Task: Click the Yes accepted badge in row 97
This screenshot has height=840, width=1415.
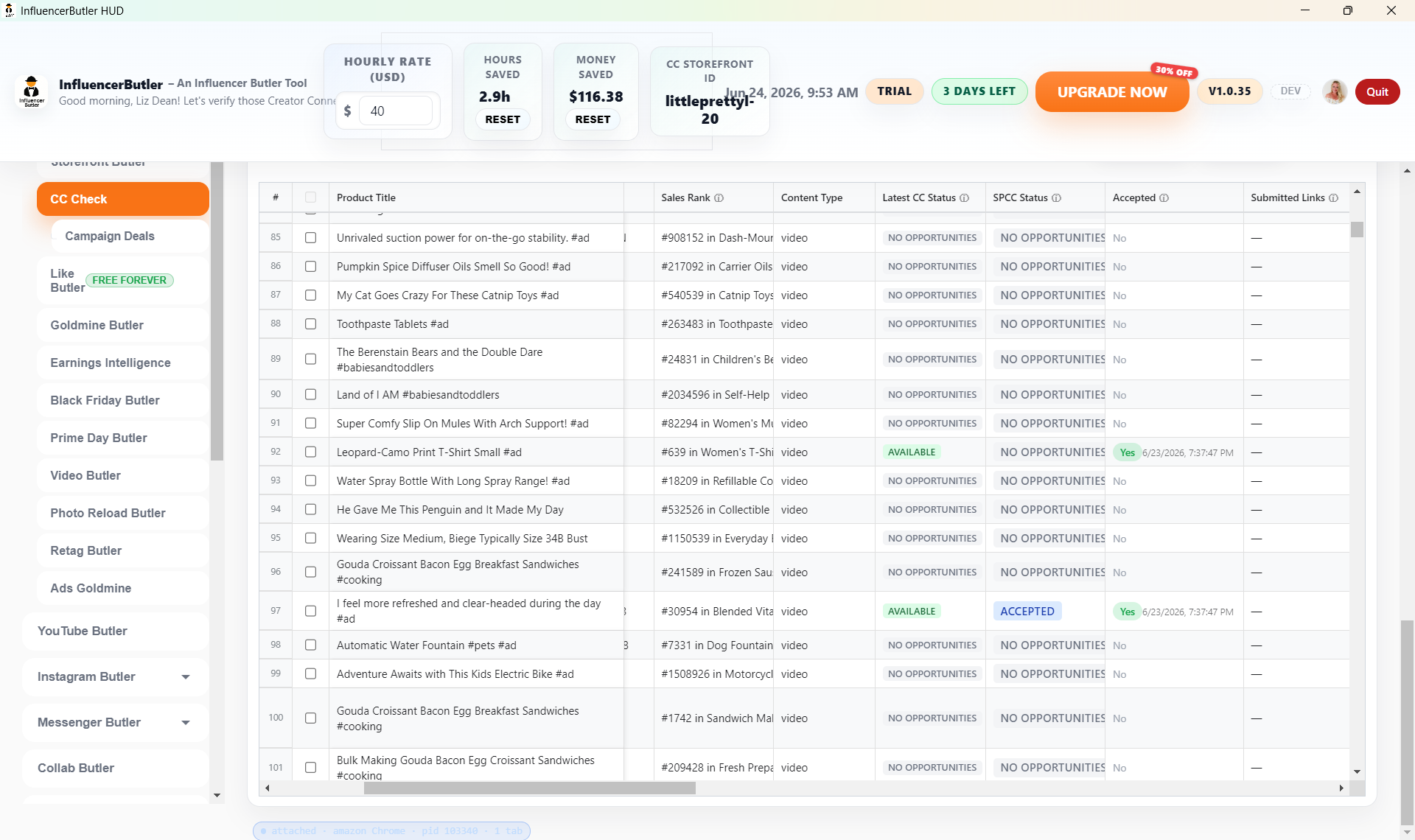Action: coord(1127,612)
